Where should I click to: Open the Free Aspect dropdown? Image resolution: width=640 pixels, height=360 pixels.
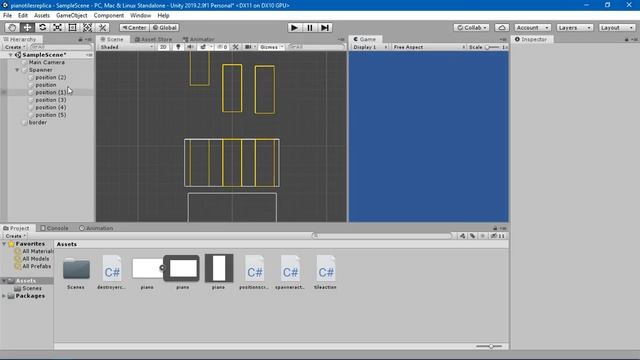tap(429, 47)
